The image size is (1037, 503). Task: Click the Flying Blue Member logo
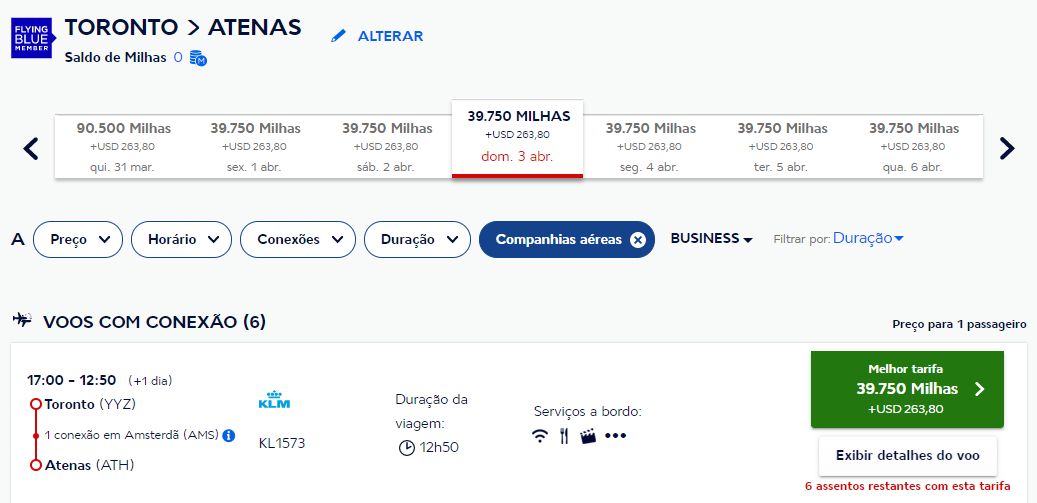pos(32,38)
